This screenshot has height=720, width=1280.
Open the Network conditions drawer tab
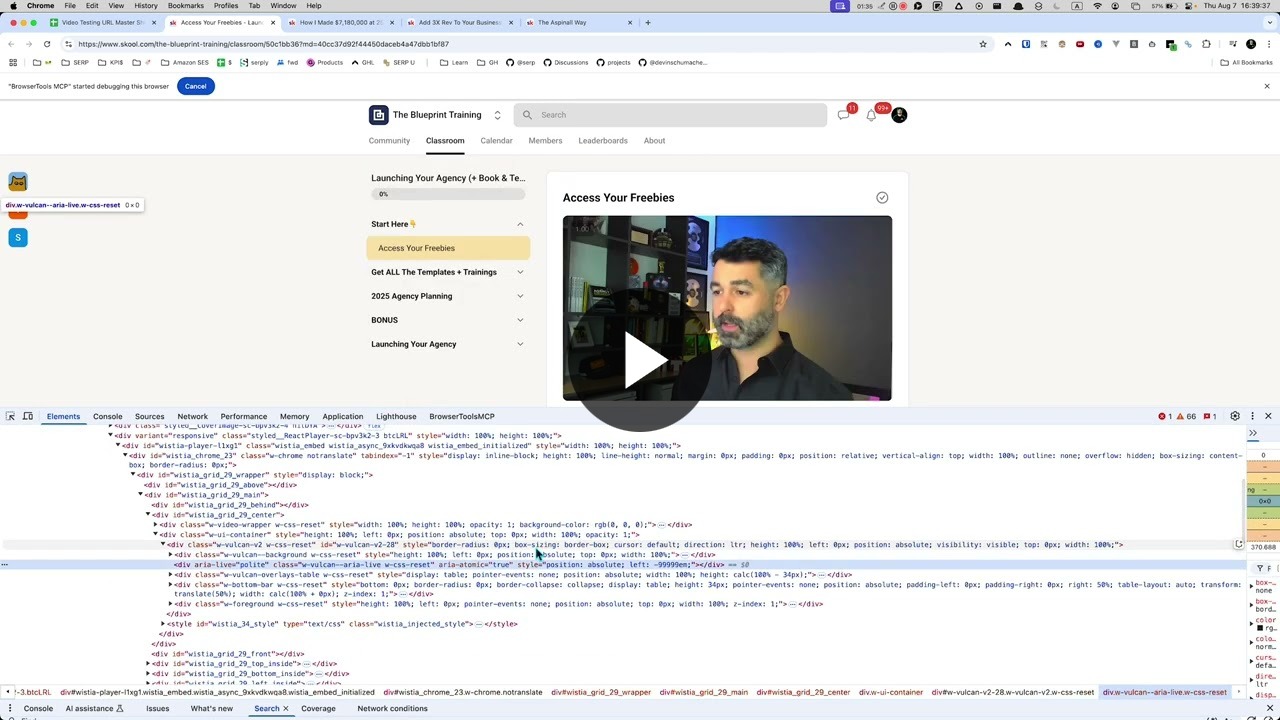[x=392, y=709]
